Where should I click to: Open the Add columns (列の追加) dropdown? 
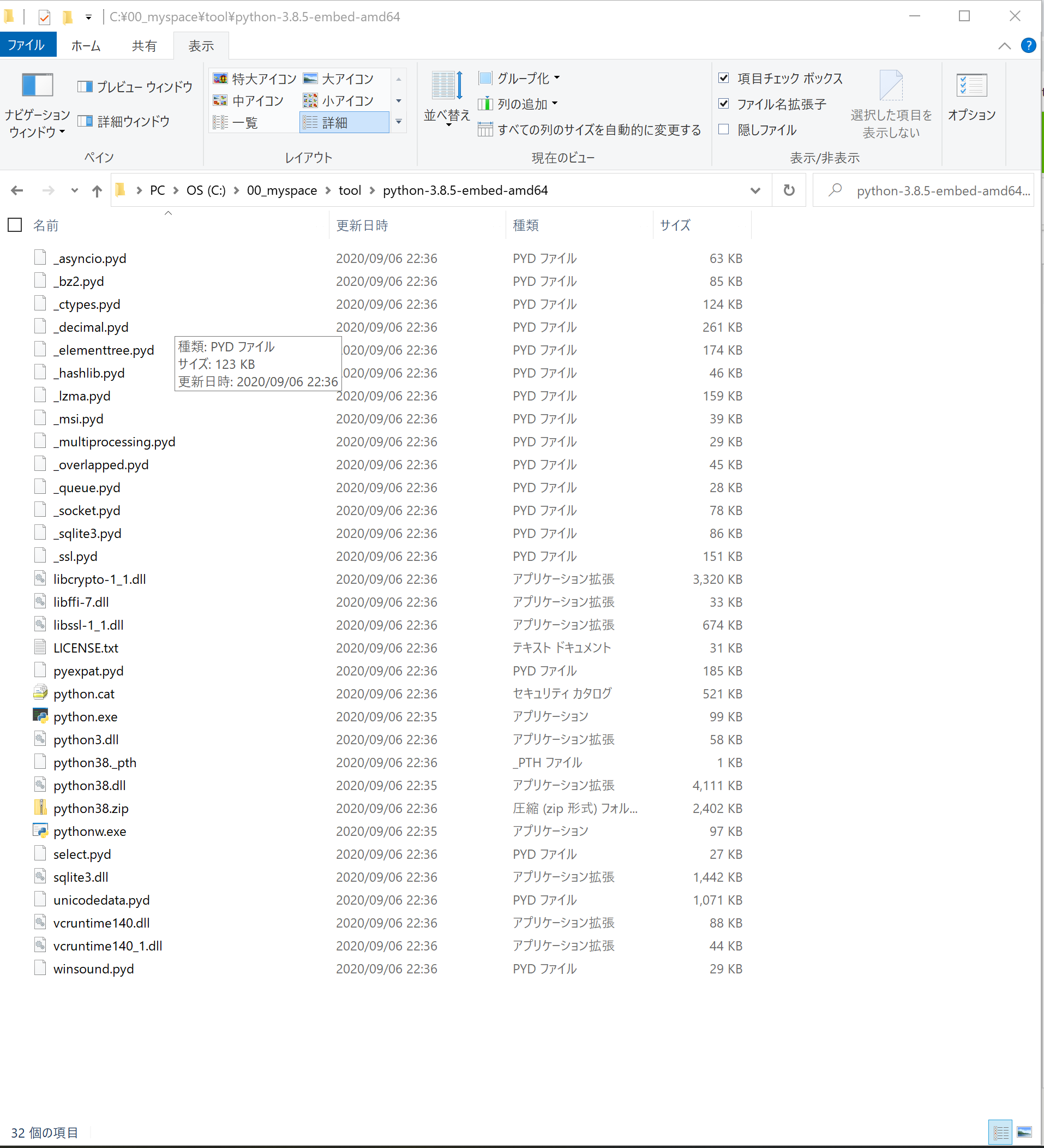[518, 104]
